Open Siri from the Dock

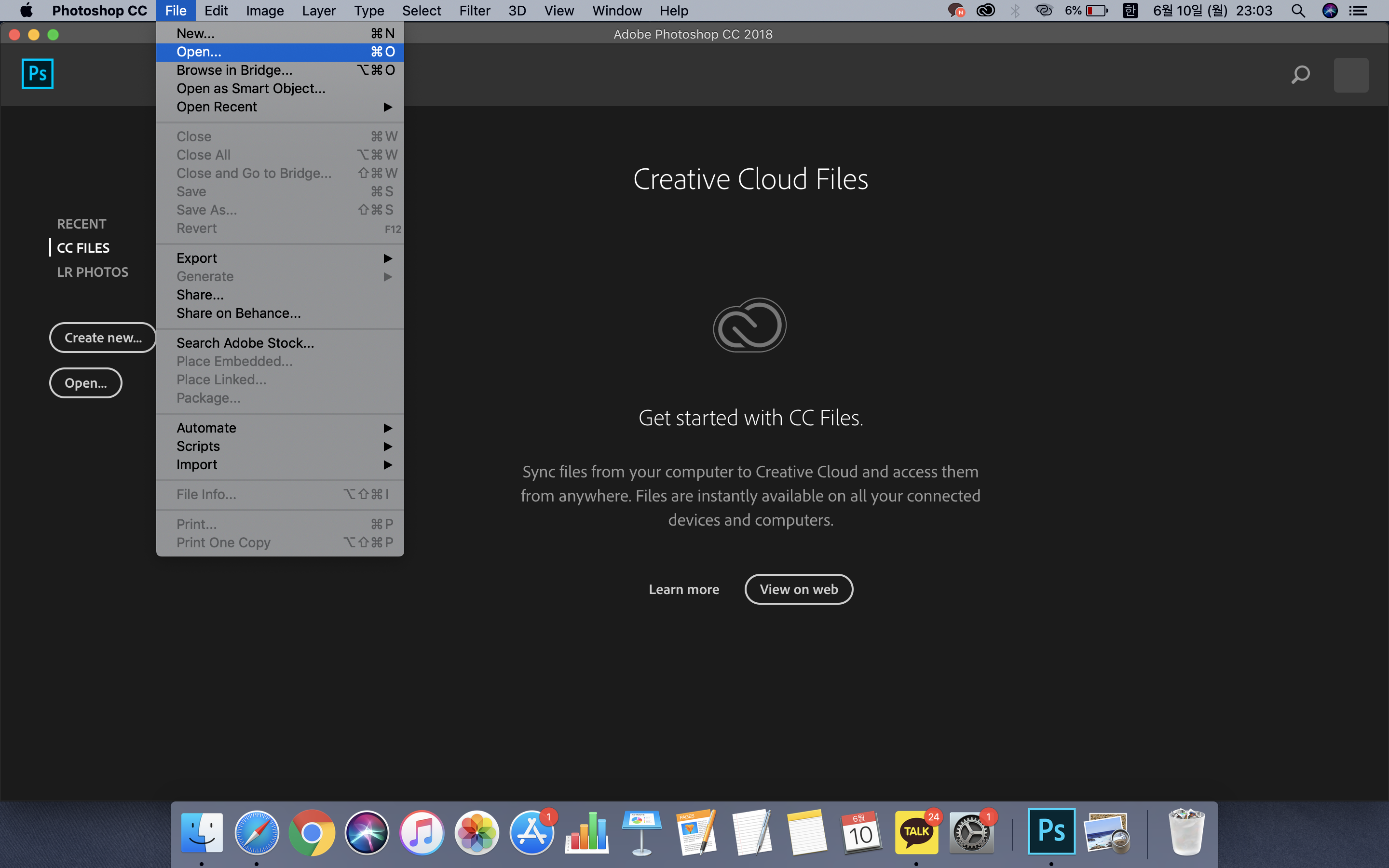pos(367,832)
